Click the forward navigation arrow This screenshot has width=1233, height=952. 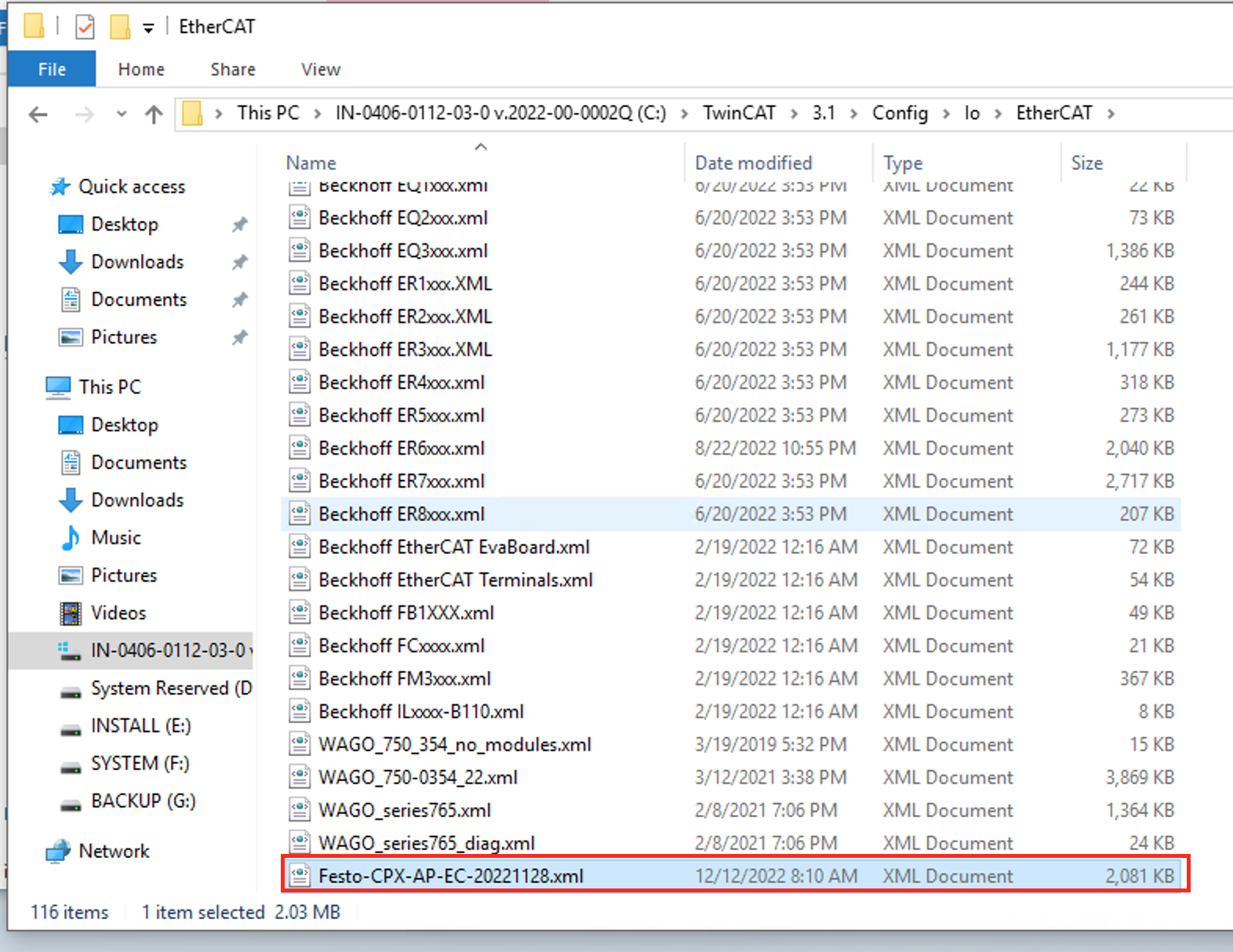(x=84, y=114)
